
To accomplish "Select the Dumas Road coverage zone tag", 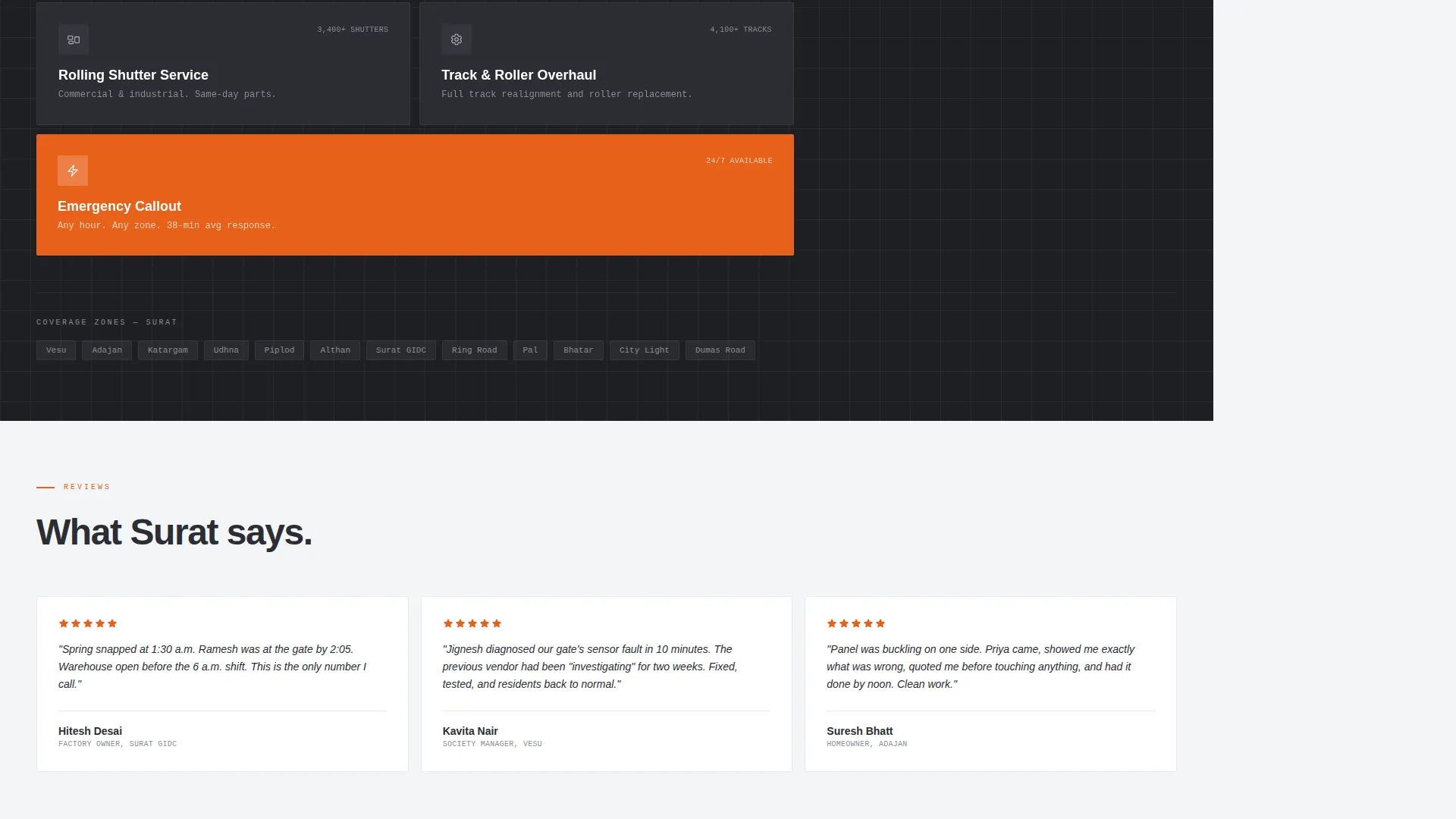I will [x=720, y=350].
